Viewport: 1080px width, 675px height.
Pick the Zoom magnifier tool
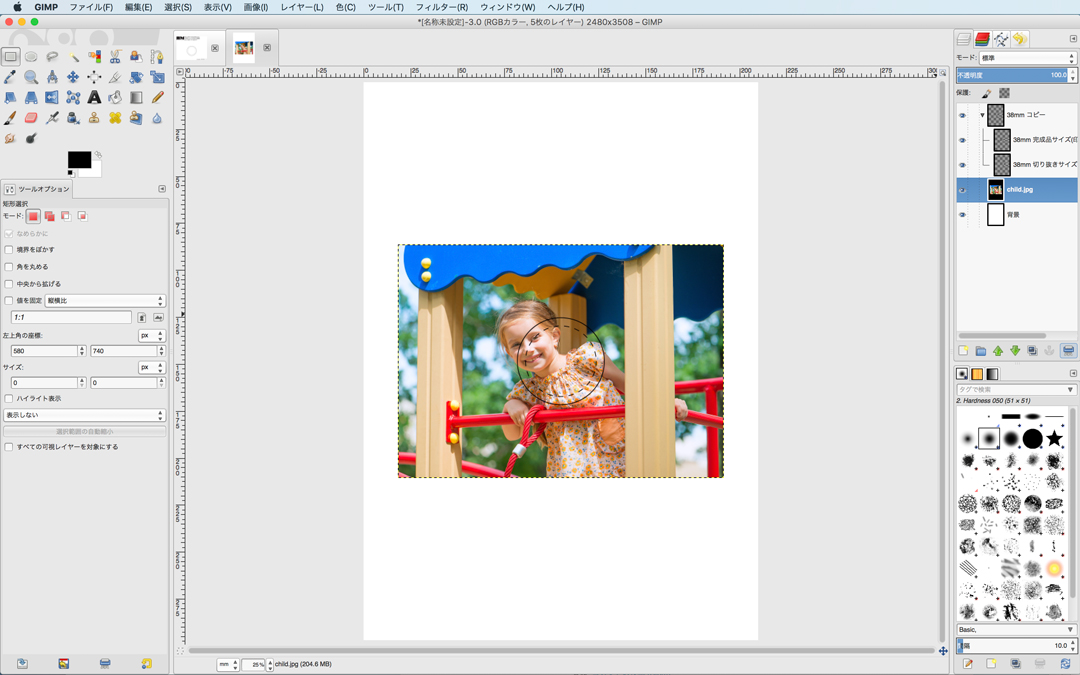coord(31,77)
